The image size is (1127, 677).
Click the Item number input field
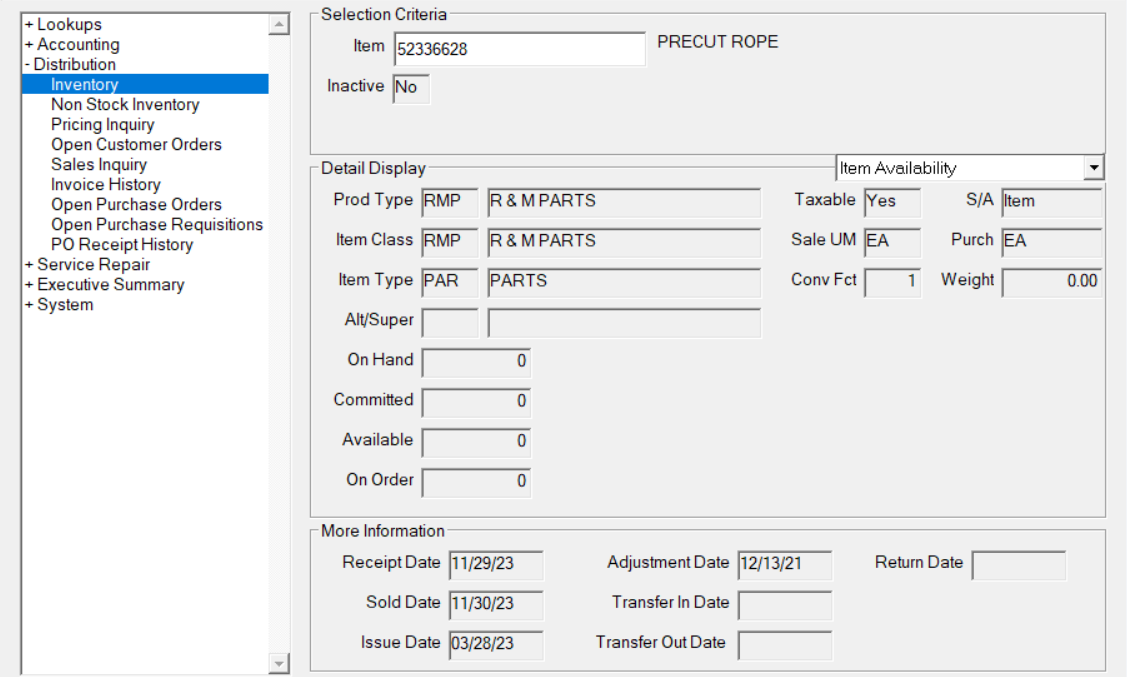520,49
